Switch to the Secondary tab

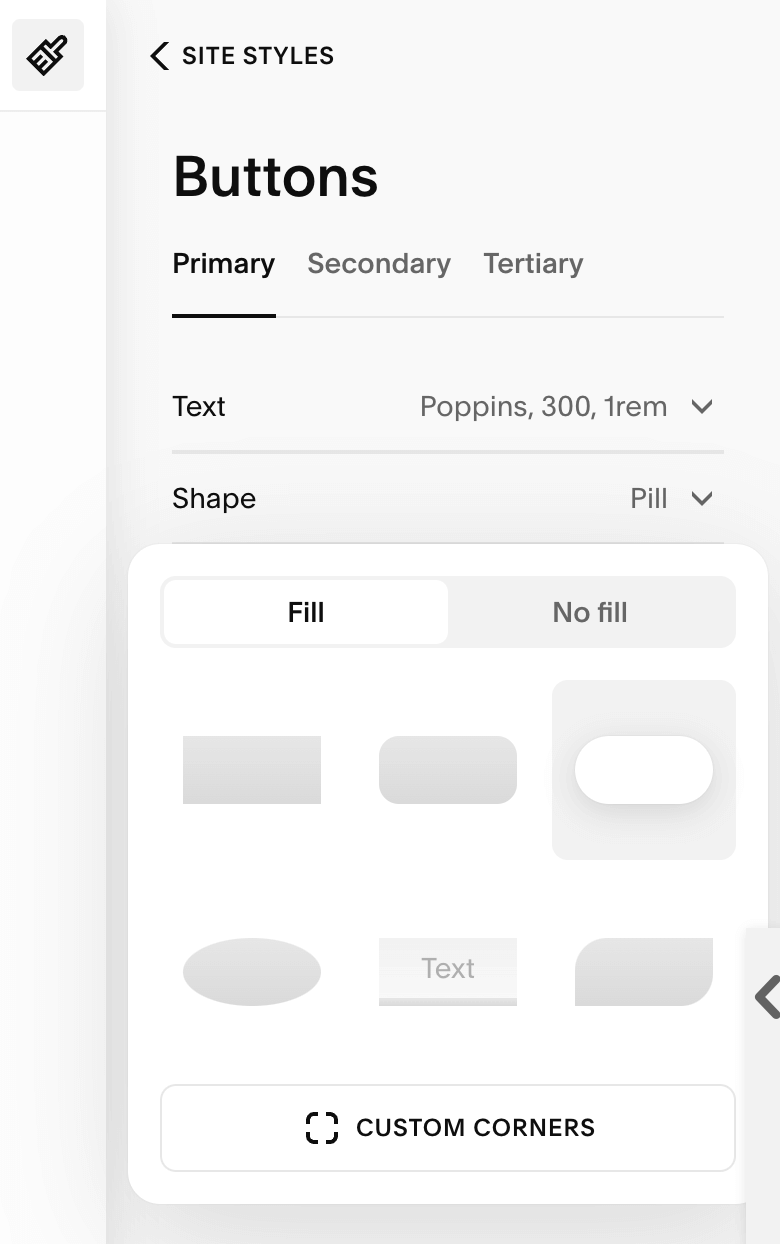379,264
